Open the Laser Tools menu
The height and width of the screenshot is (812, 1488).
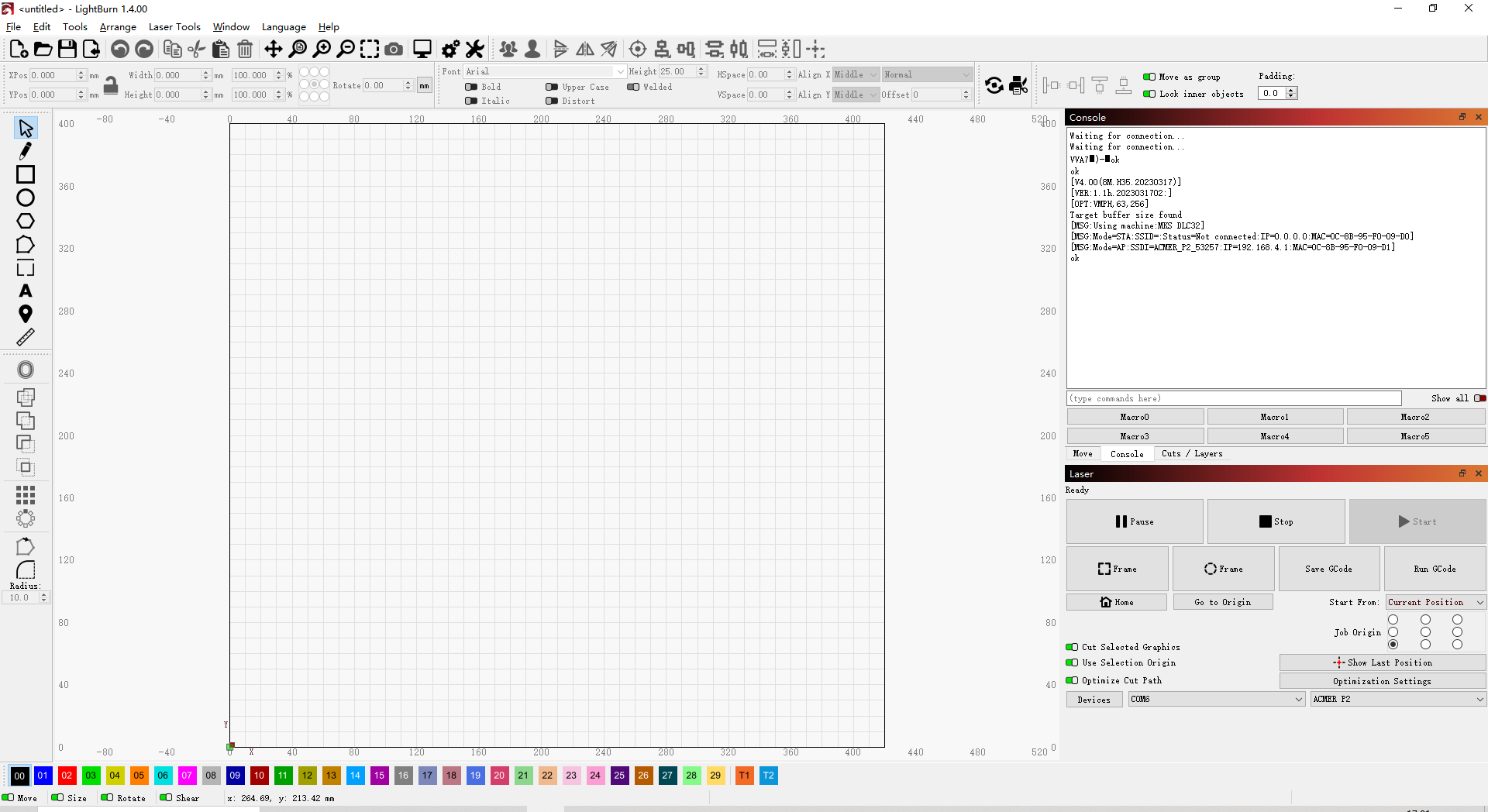point(174,27)
